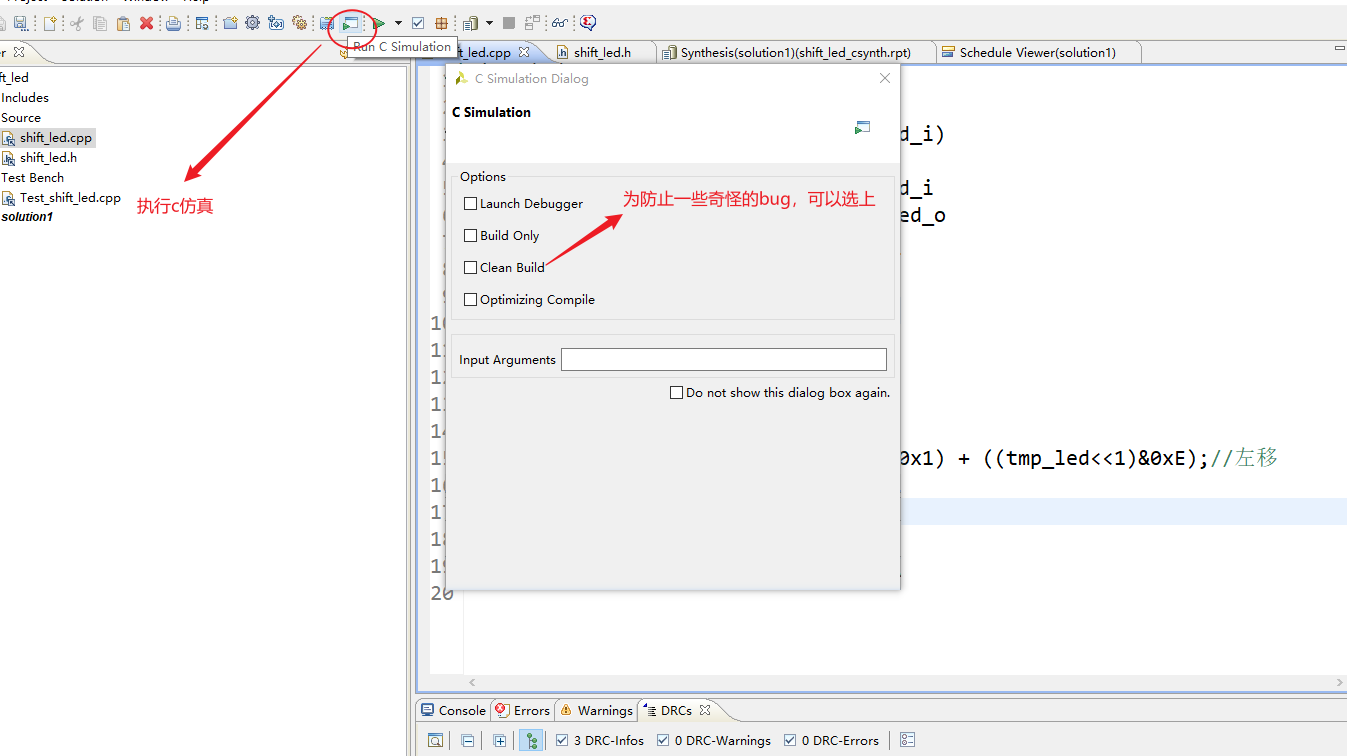Image resolution: width=1347 pixels, height=756 pixels.
Task: Open dropdown arrow beside report document icon
Action: click(x=489, y=22)
